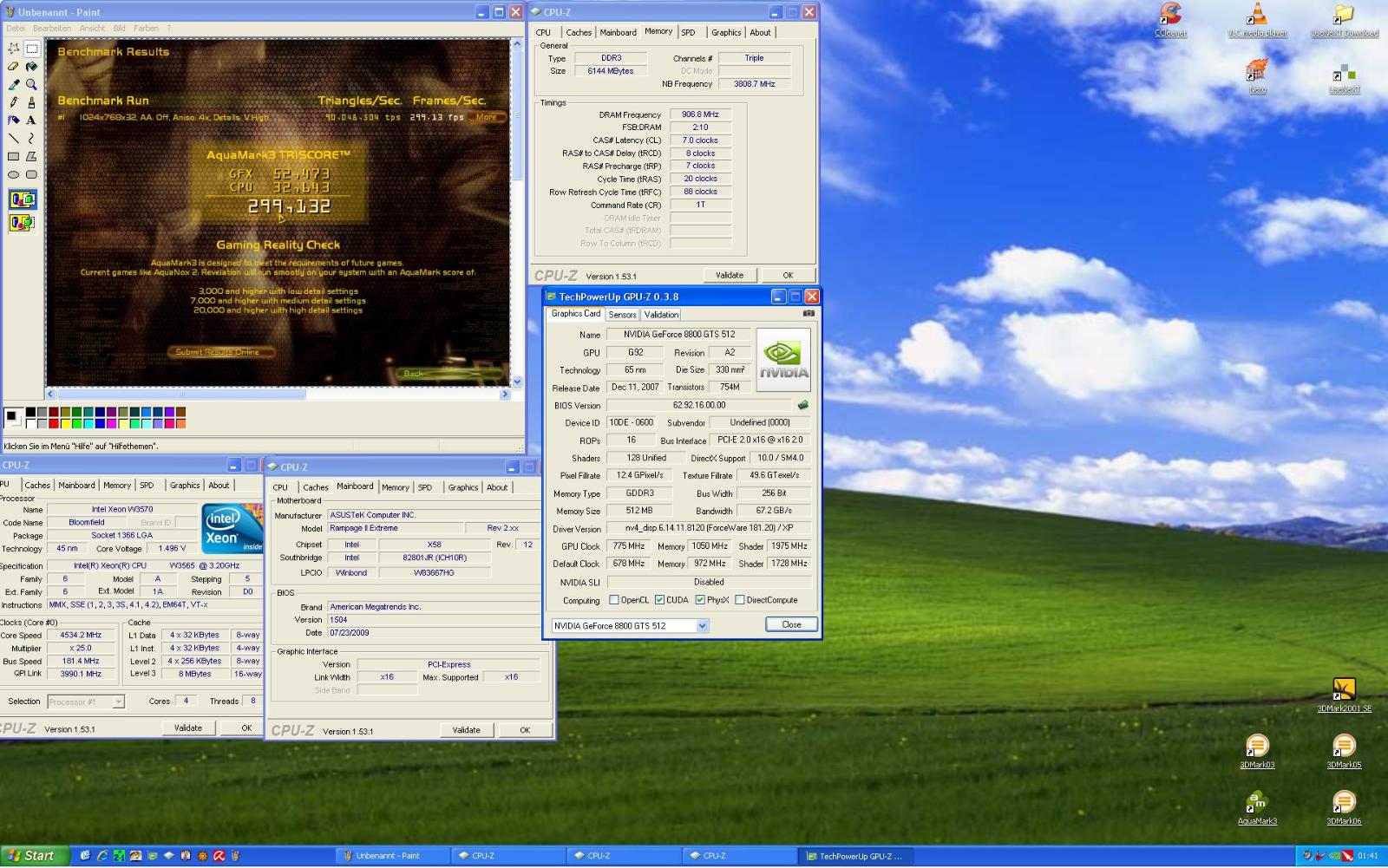This screenshot has width=1388, height=868.
Task: Click Validate in CPU-Z processor window
Action: click(188, 728)
